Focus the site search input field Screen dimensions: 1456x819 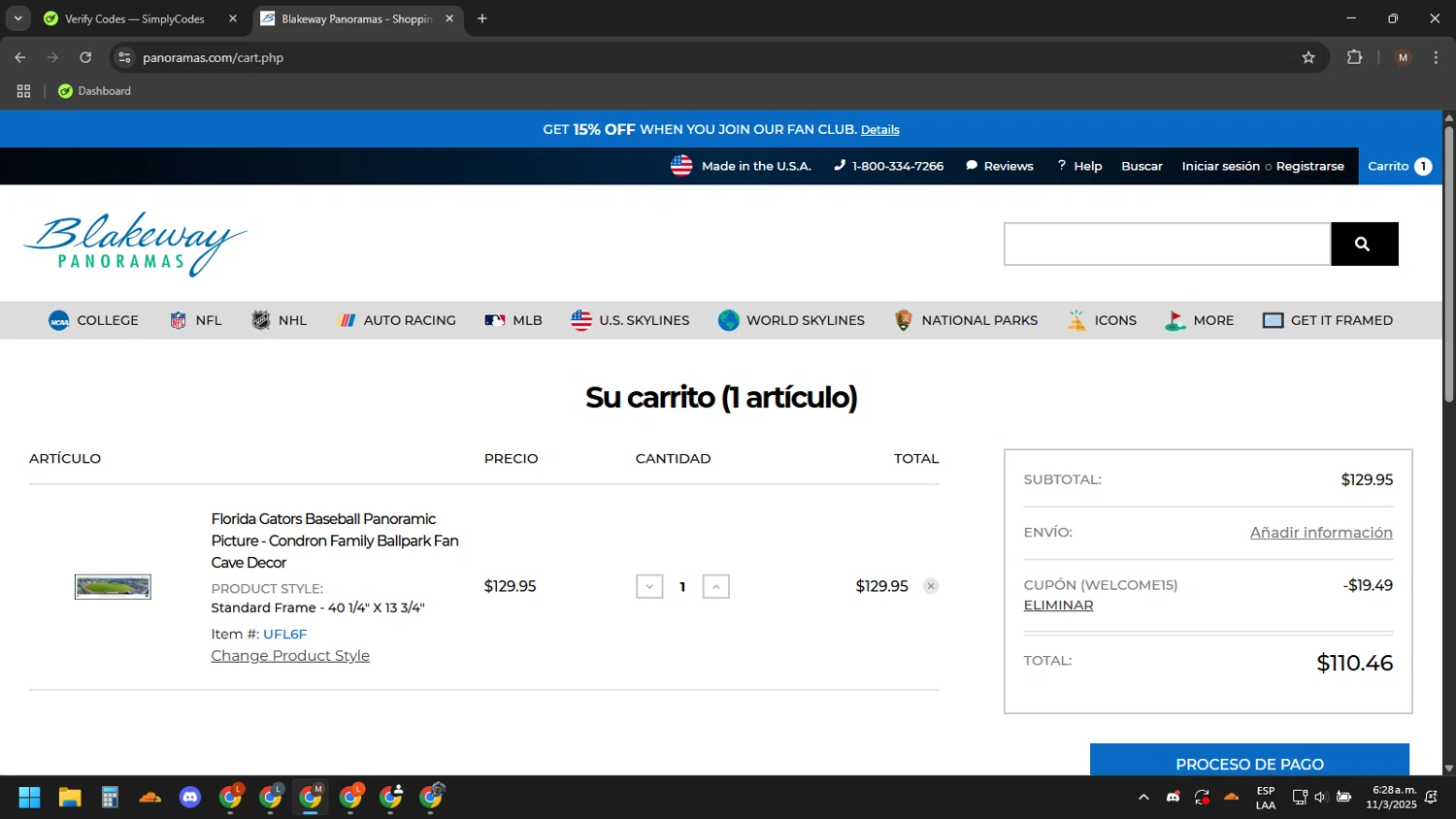point(1167,244)
